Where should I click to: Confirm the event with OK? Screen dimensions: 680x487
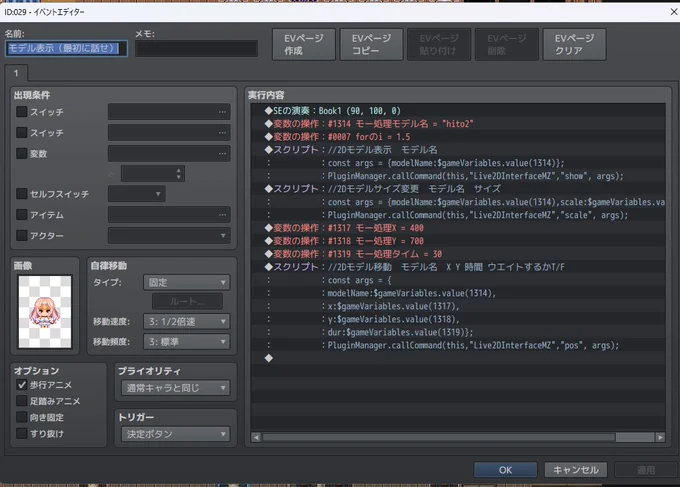click(505, 470)
